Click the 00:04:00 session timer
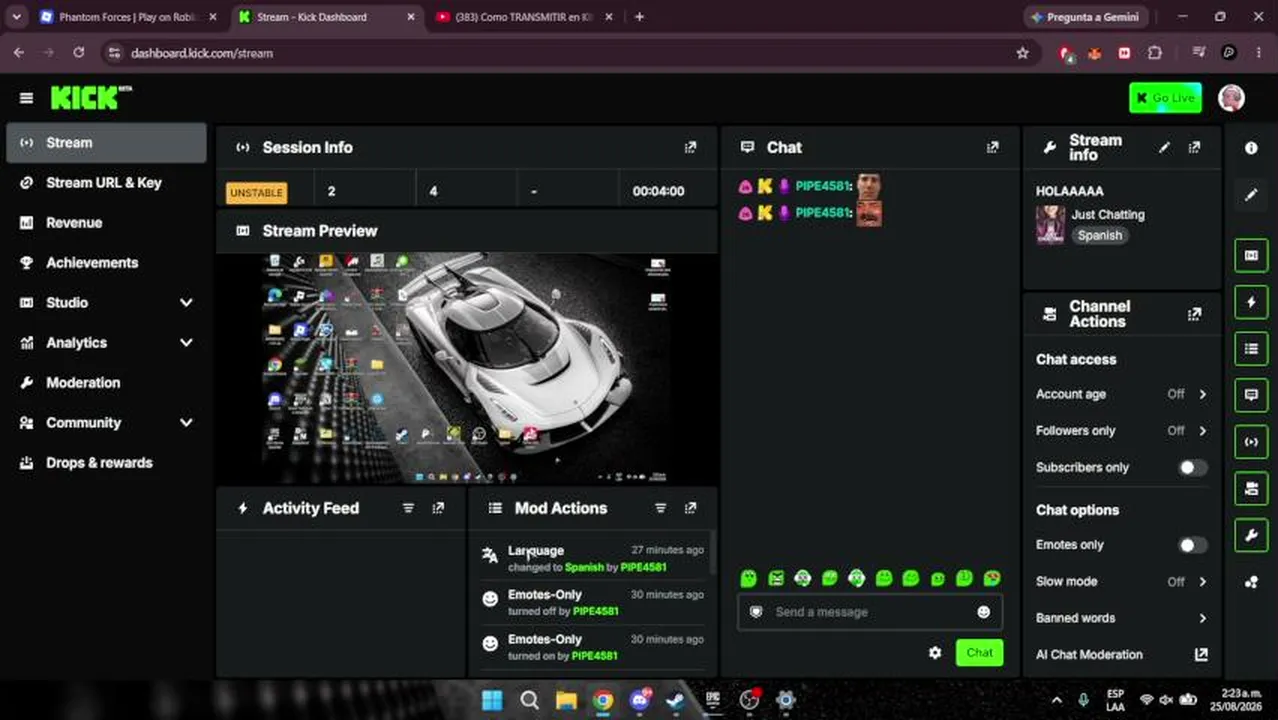Viewport: 1278px width, 720px height. click(658, 191)
